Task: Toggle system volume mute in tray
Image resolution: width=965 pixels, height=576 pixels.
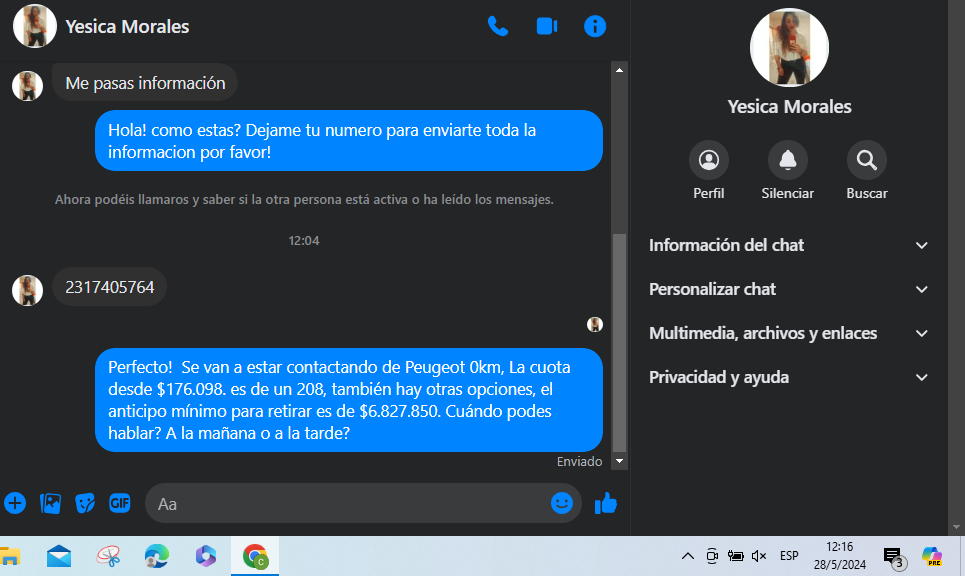Action: tap(759, 556)
